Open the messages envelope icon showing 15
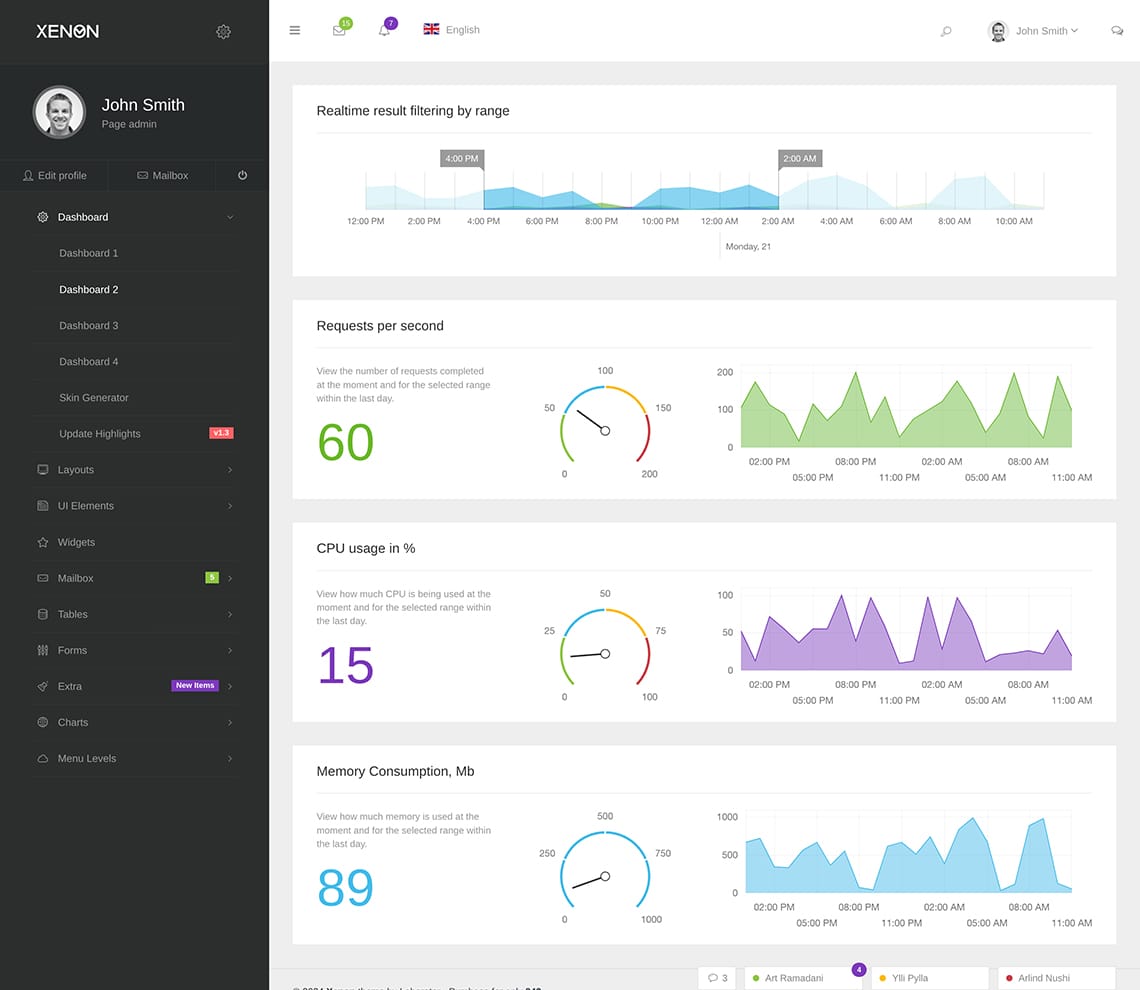The image size is (1140, 990). [x=340, y=30]
